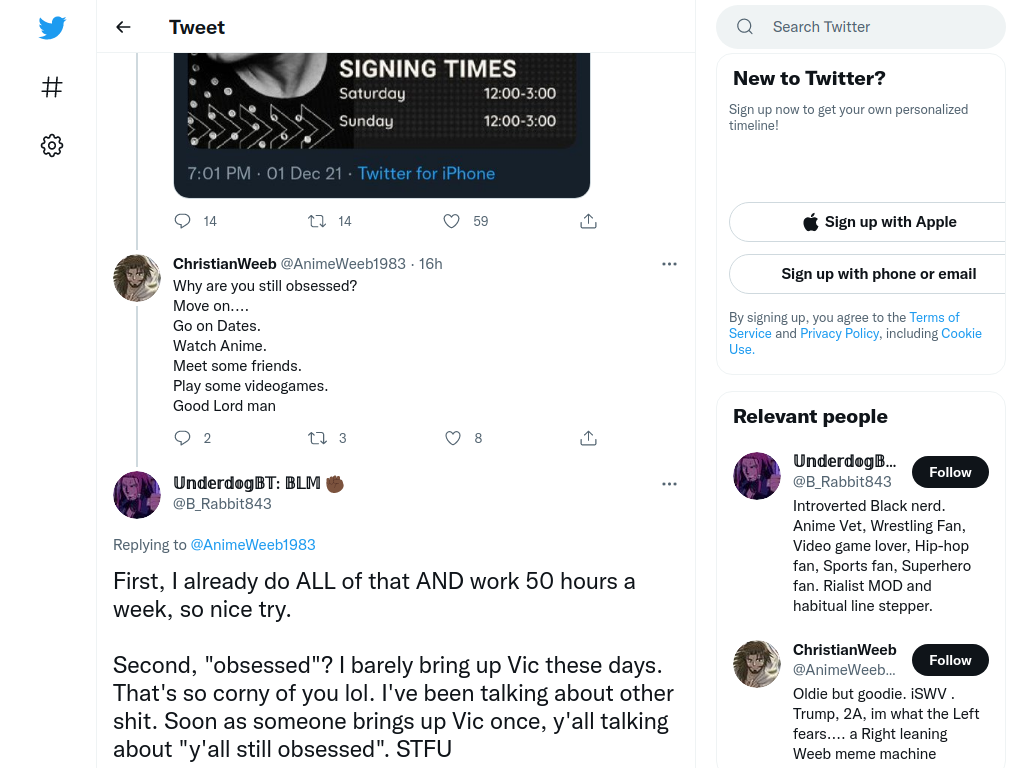Open more options on UnderdogBT's tweet
This screenshot has height=768, width=1024.
(669, 484)
